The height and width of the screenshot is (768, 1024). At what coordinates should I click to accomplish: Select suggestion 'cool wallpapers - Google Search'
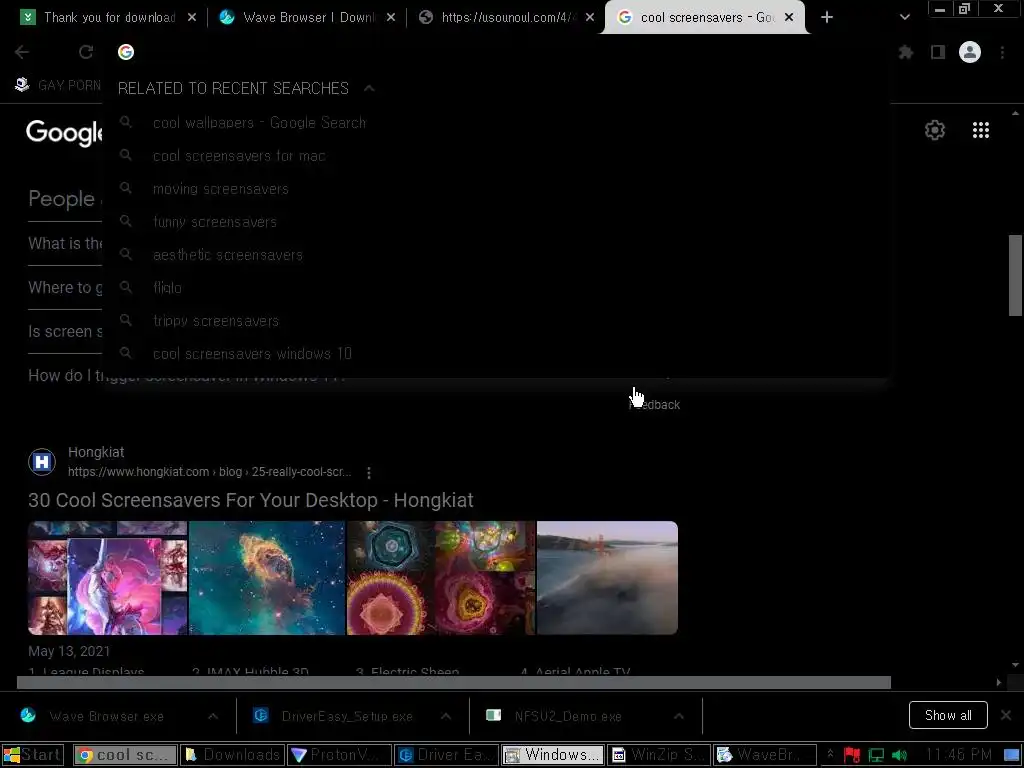[x=496, y=123]
